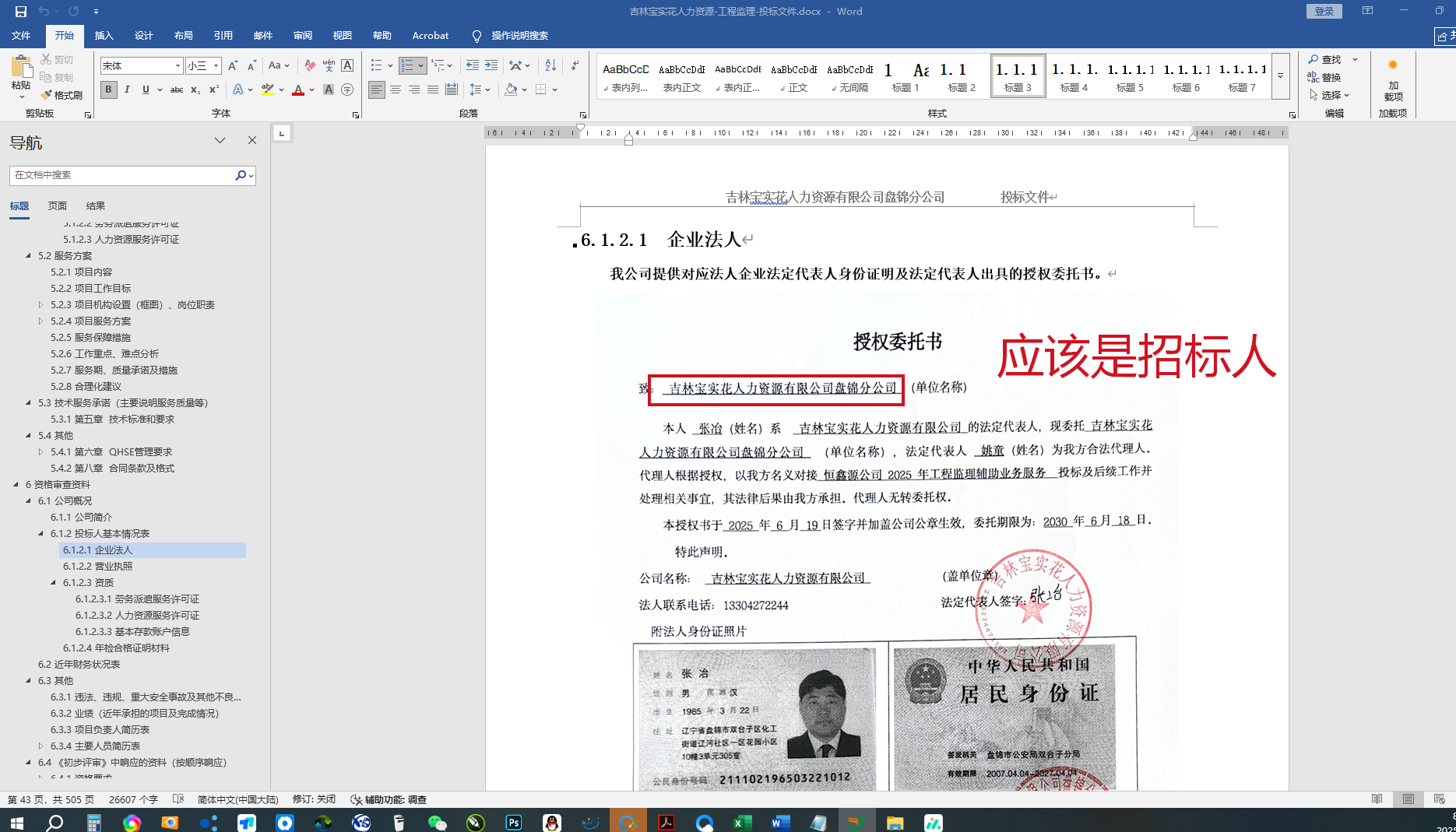This screenshot has width=1456, height=832.
Task: Increase paragraph indent
Action: pos(491,65)
